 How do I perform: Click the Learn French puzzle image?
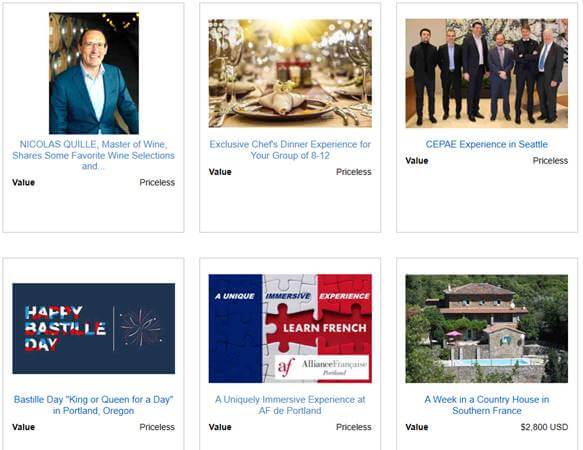pos(290,328)
